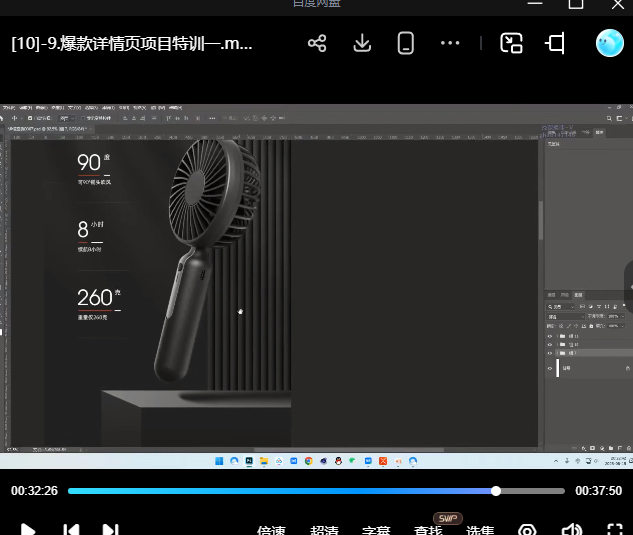
Task: Click the 查找 search button
Action: coord(428,530)
